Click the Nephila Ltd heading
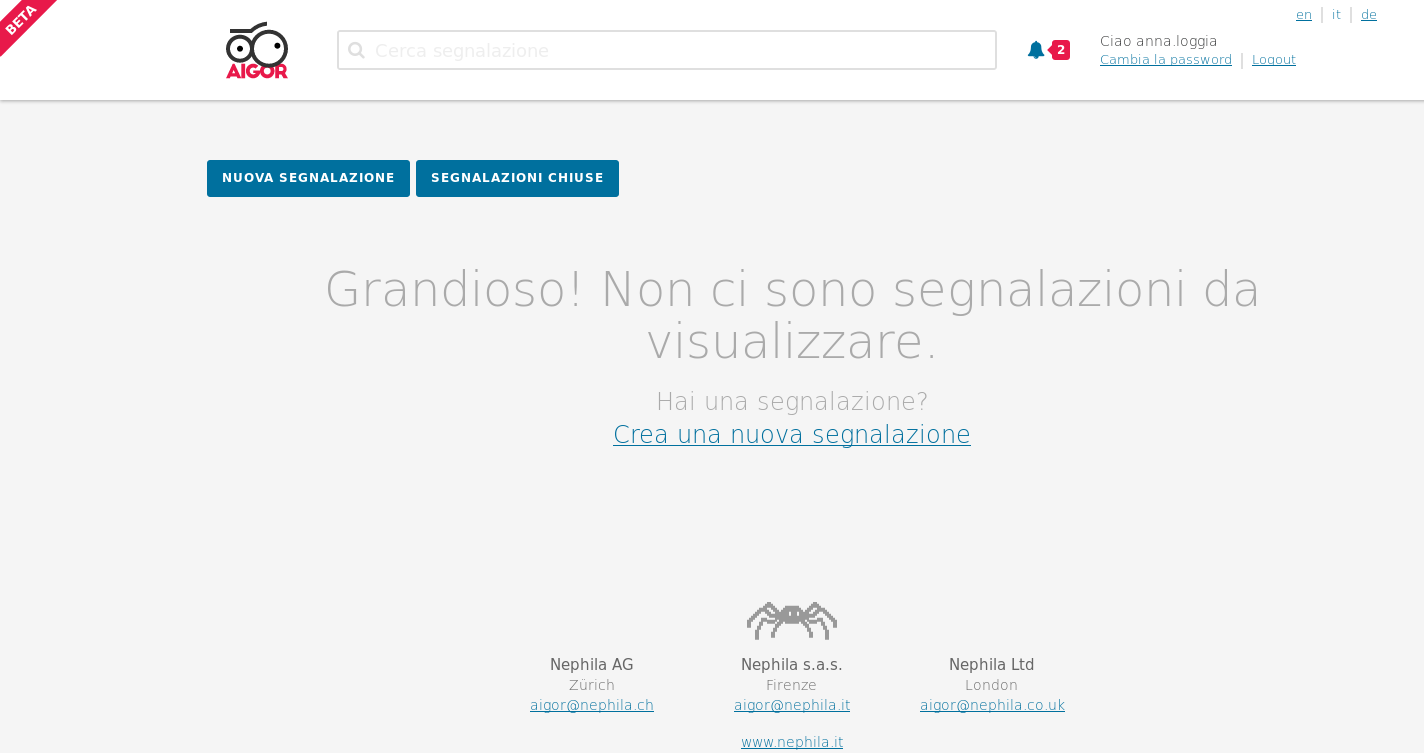 point(992,665)
